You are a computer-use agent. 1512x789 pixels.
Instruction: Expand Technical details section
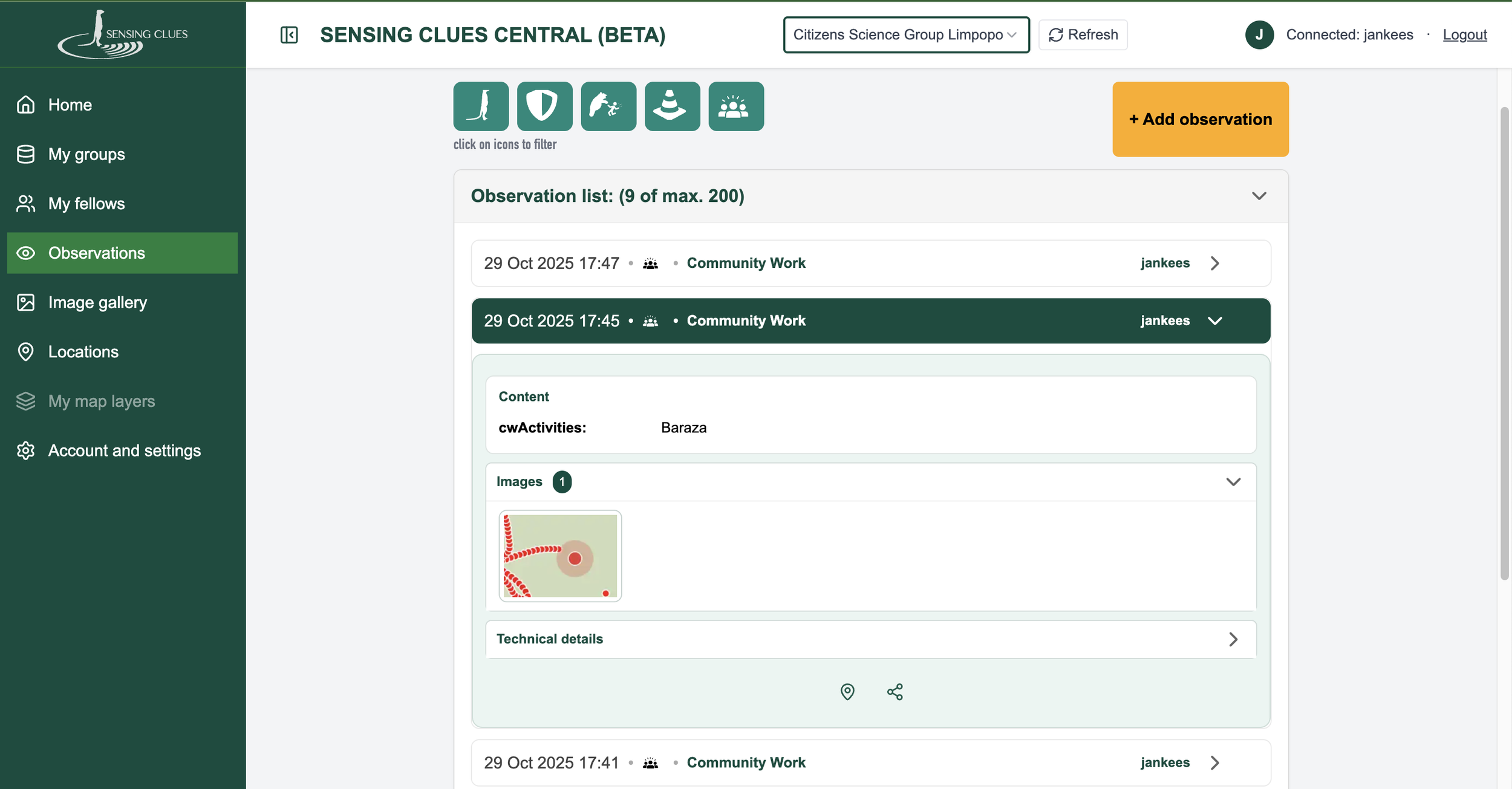(1233, 639)
